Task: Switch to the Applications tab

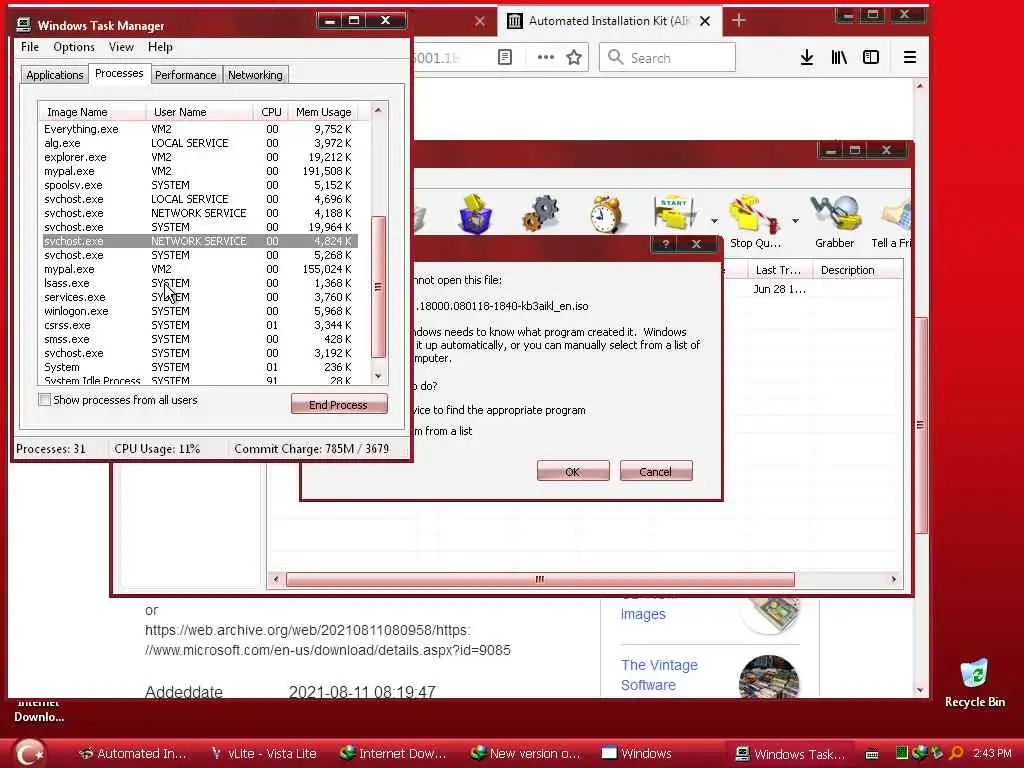Action: (x=55, y=75)
